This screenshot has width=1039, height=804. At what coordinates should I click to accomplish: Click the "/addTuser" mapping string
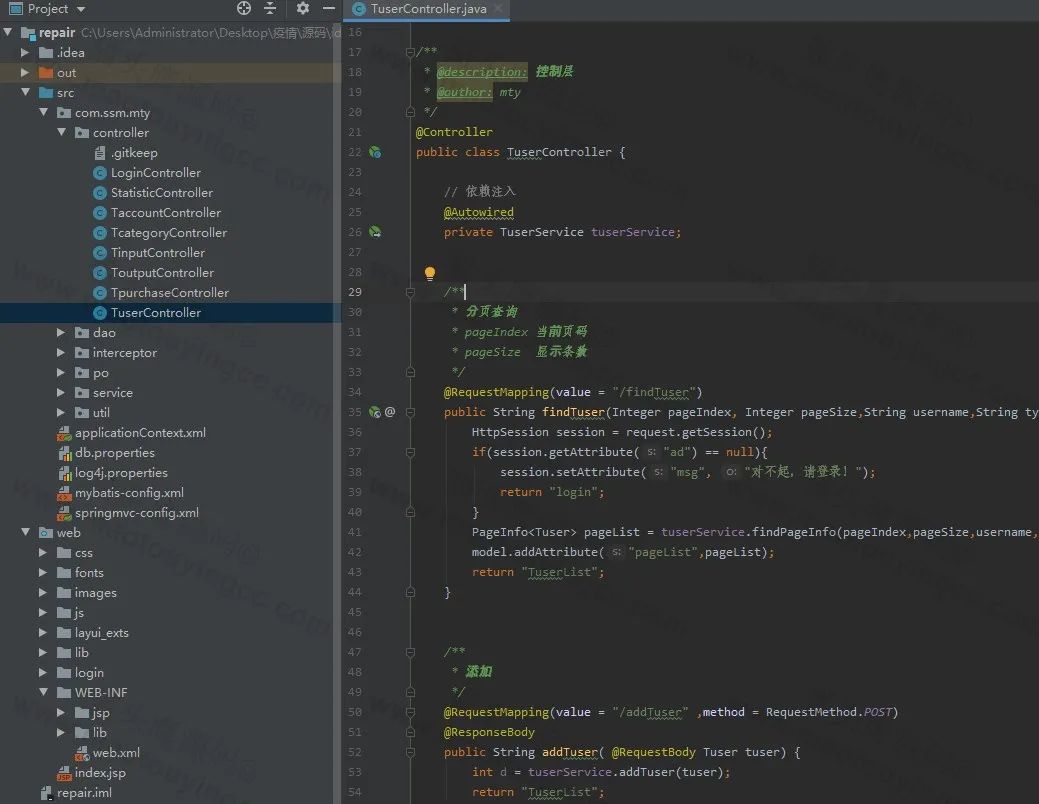[x=650, y=712]
